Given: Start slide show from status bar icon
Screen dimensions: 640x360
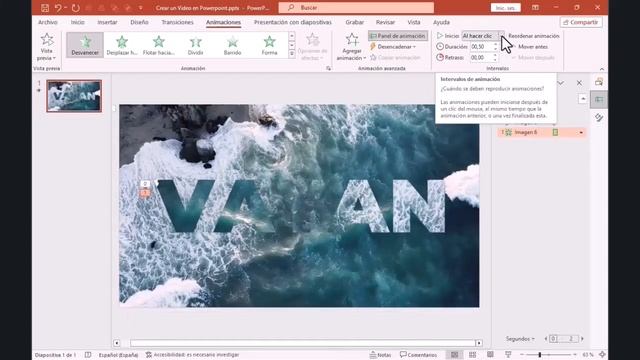Looking at the screenshot, I should click(508, 355).
